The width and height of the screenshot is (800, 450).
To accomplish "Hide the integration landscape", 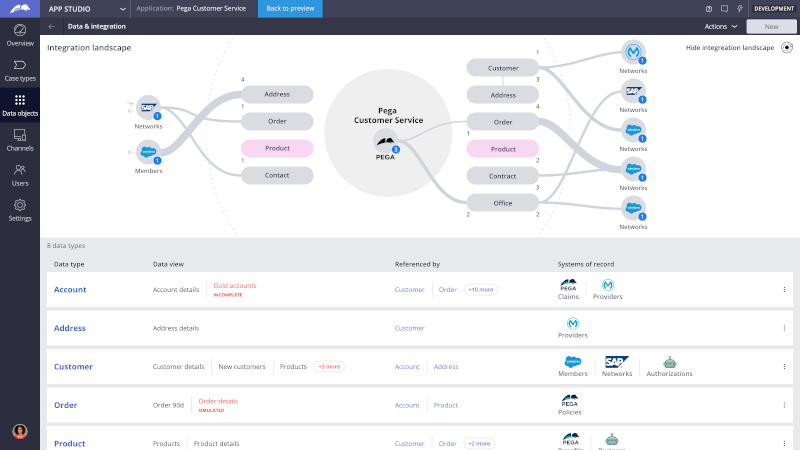I will click(x=787, y=47).
